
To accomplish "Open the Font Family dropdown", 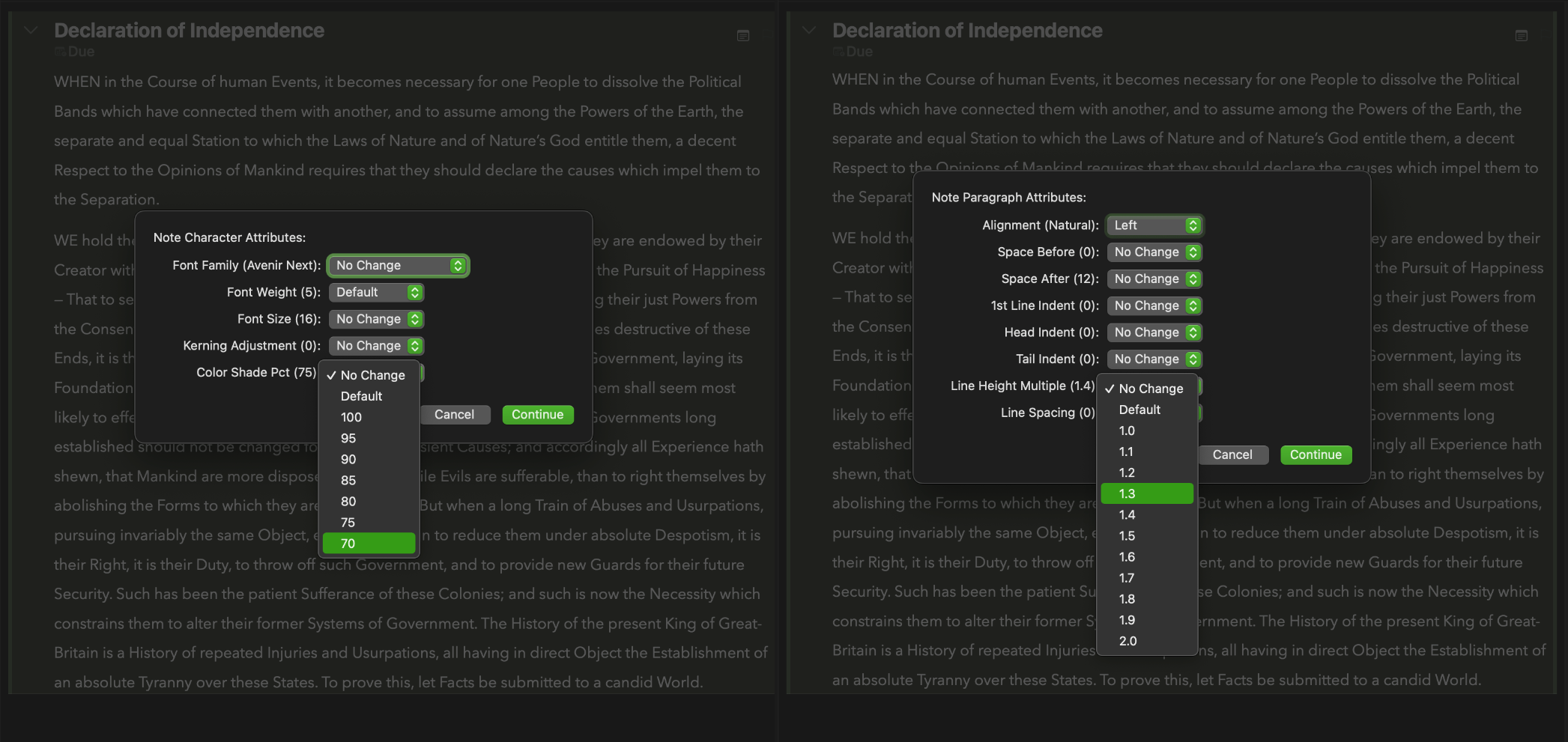I will [x=398, y=265].
